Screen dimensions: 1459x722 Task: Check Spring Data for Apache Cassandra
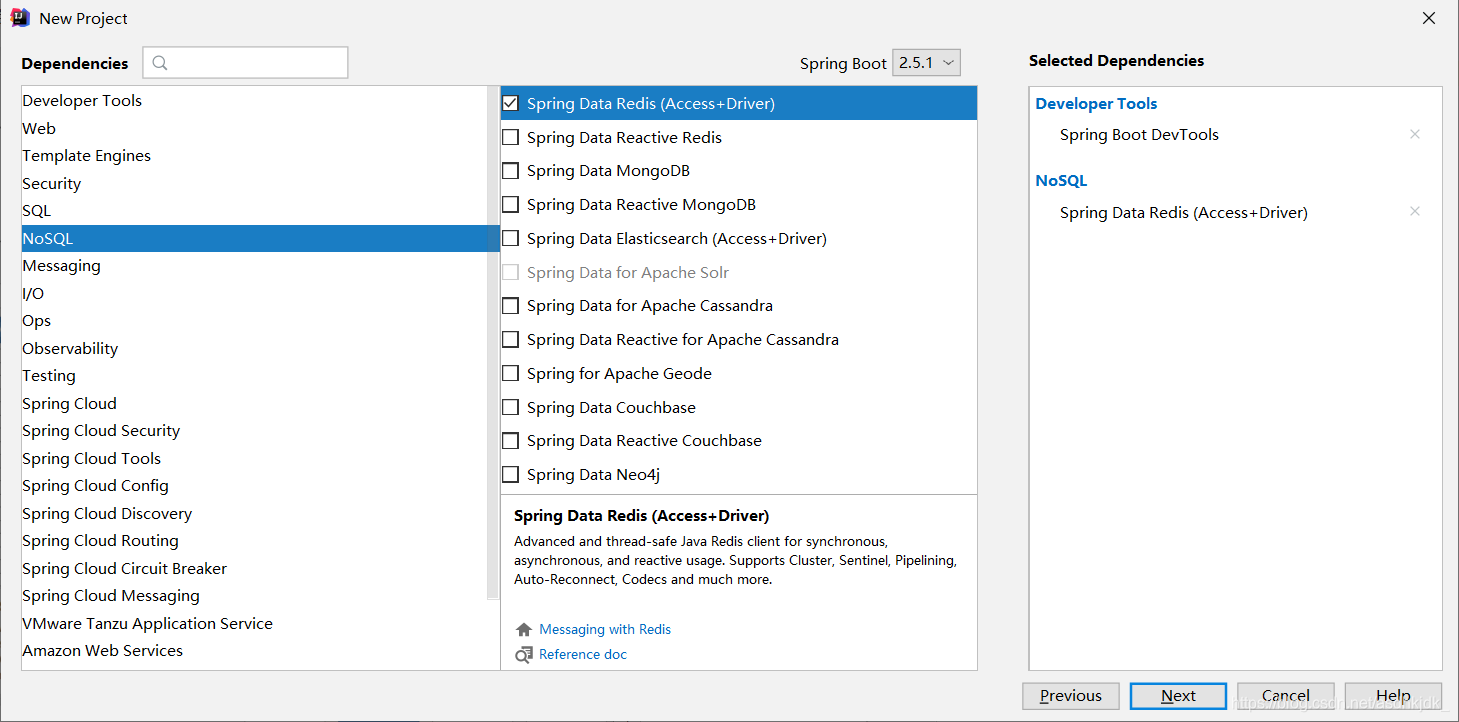pyautogui.click(x=511, y=306)
